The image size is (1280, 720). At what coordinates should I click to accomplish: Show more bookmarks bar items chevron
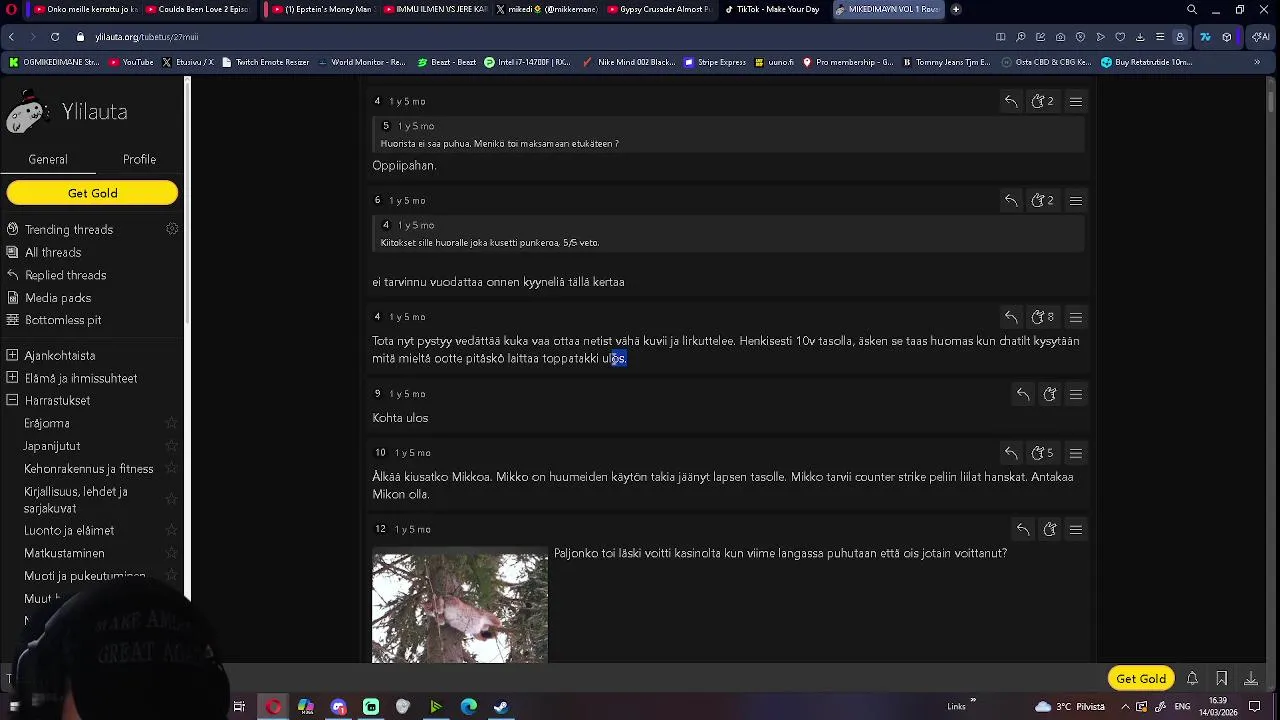(x=1257, y=62)
